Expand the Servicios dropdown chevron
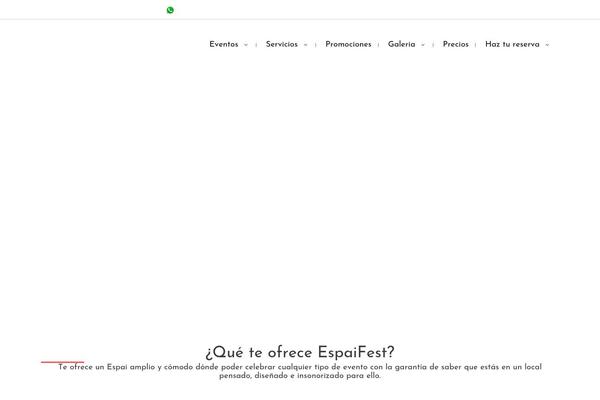This screenshot has width=600, height=400. 305,45
